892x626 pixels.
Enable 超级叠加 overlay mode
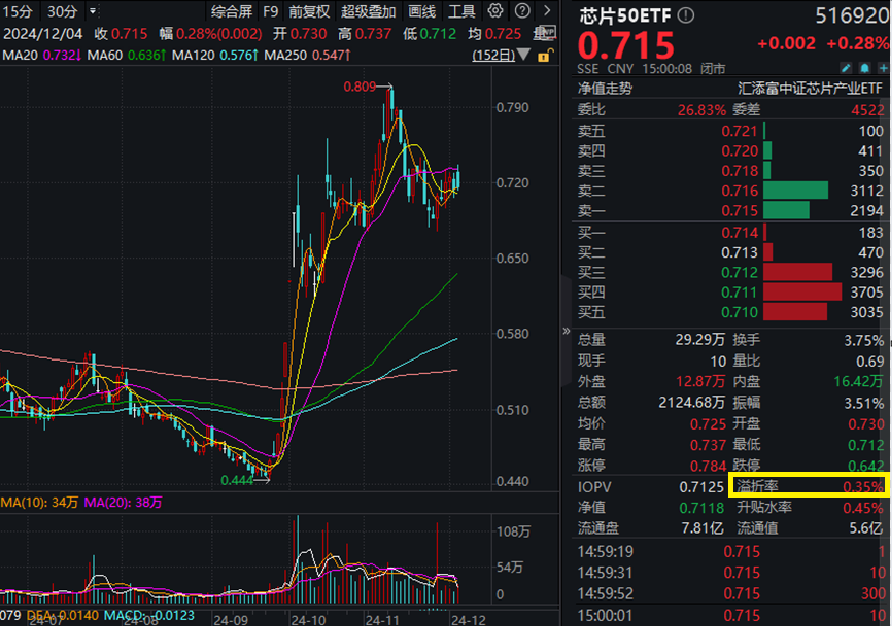coord(367,11)
